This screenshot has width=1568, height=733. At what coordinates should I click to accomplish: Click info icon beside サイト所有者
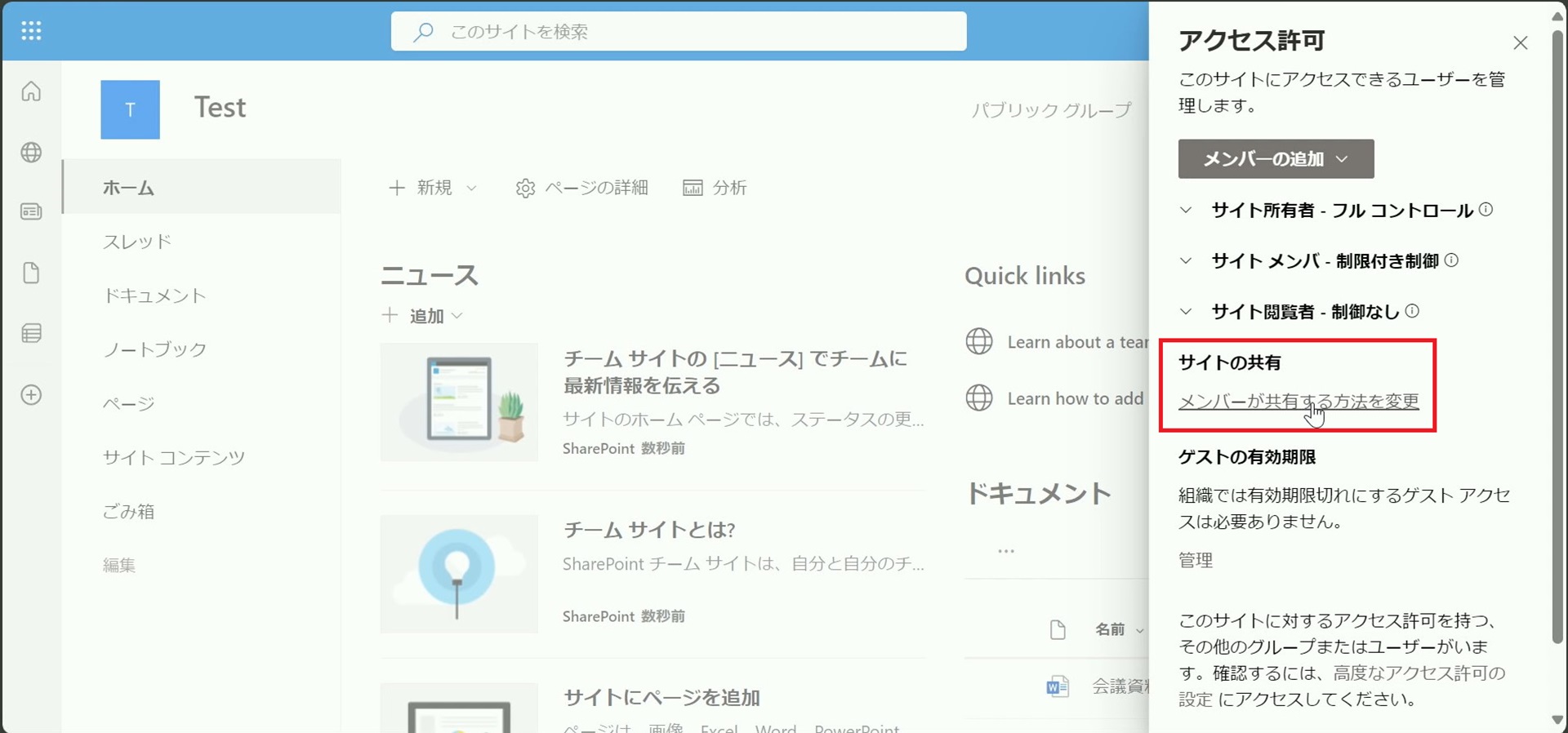click(x=1486, y=210)
